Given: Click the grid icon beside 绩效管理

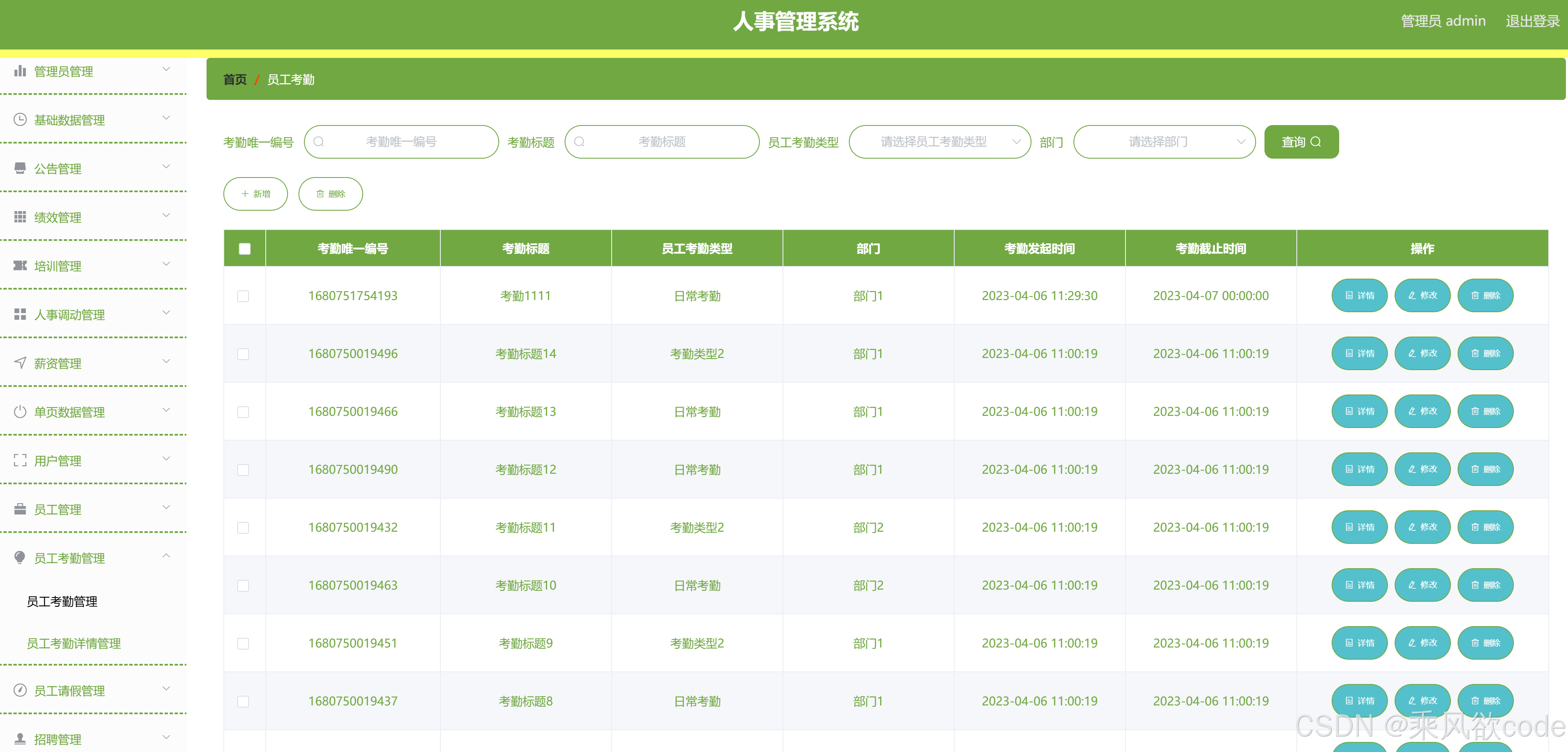Looking at the screenshot, I should click(x=20, y=217).
